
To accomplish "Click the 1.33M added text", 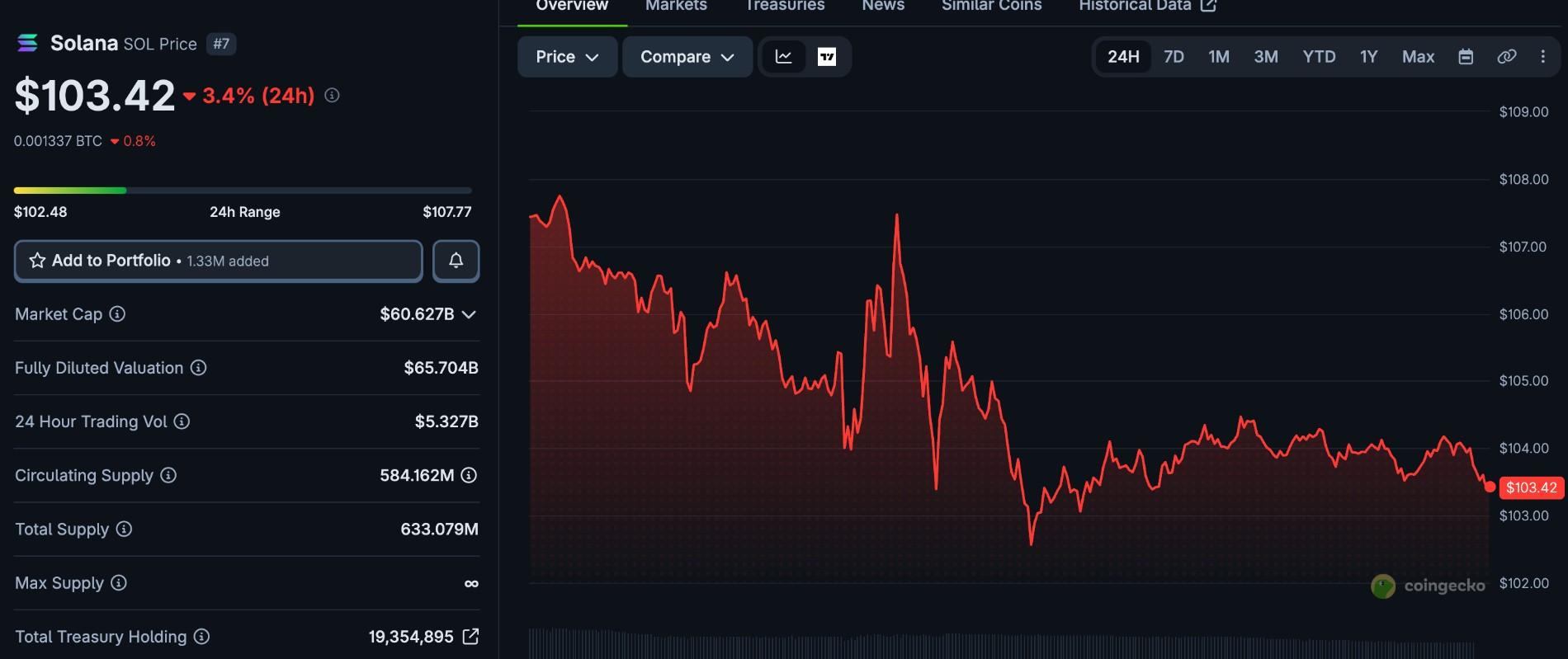I will [x=228, y=261].
